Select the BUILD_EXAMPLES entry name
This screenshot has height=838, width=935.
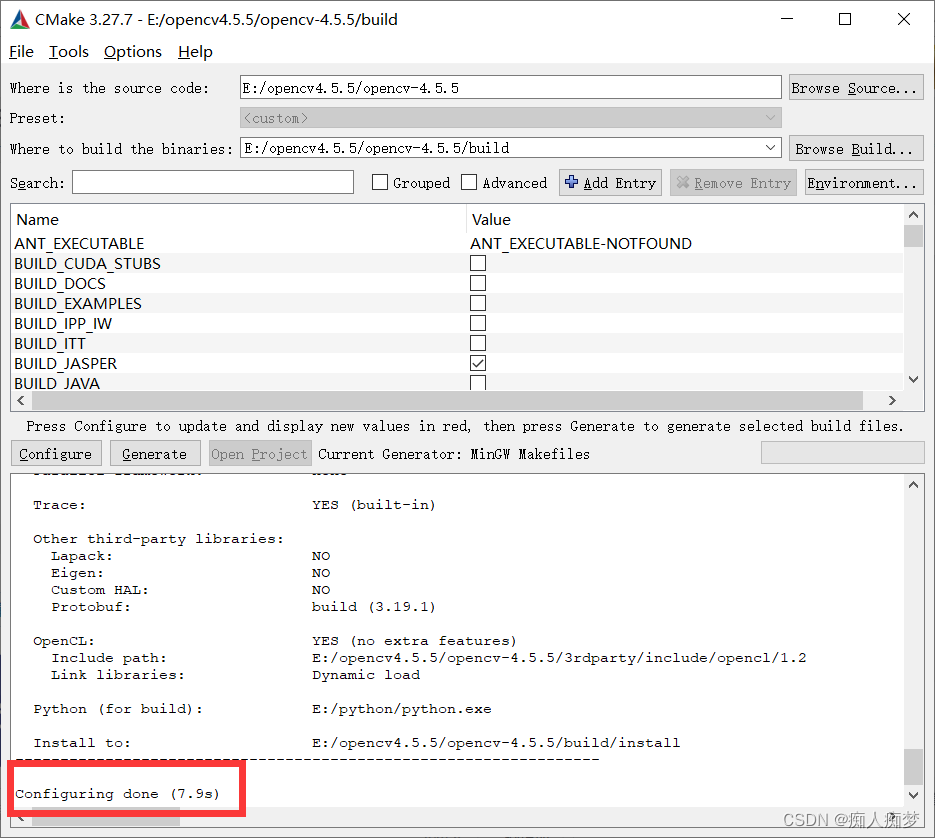point(78,304)
